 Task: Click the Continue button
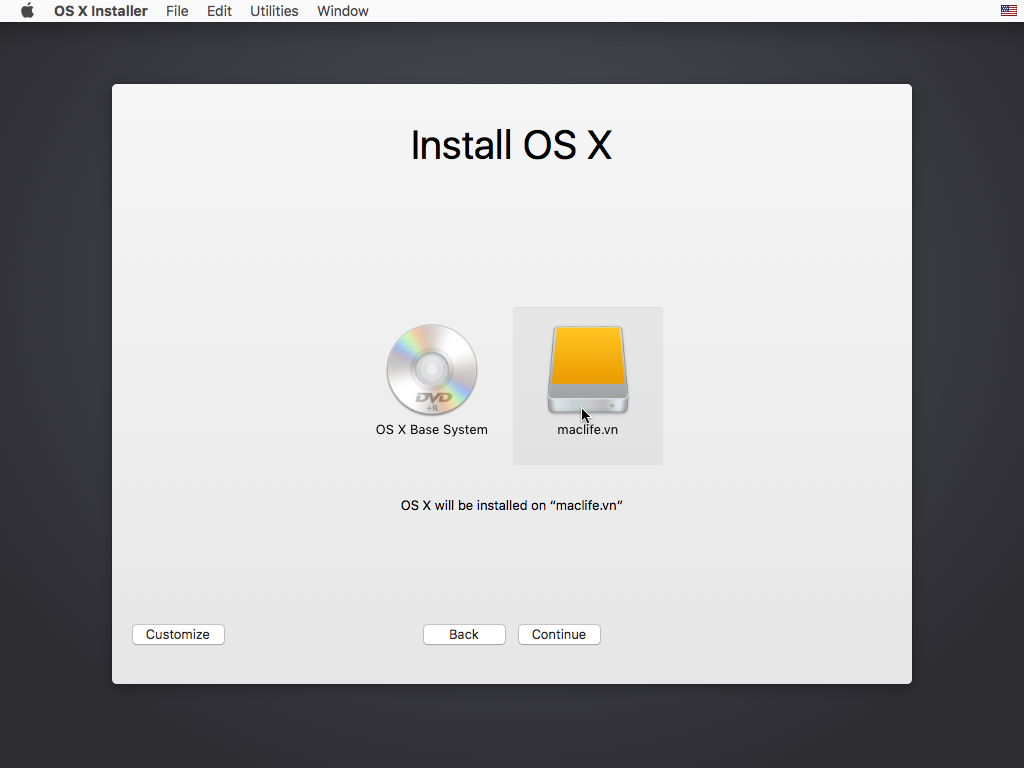click(x=559, y=634)
